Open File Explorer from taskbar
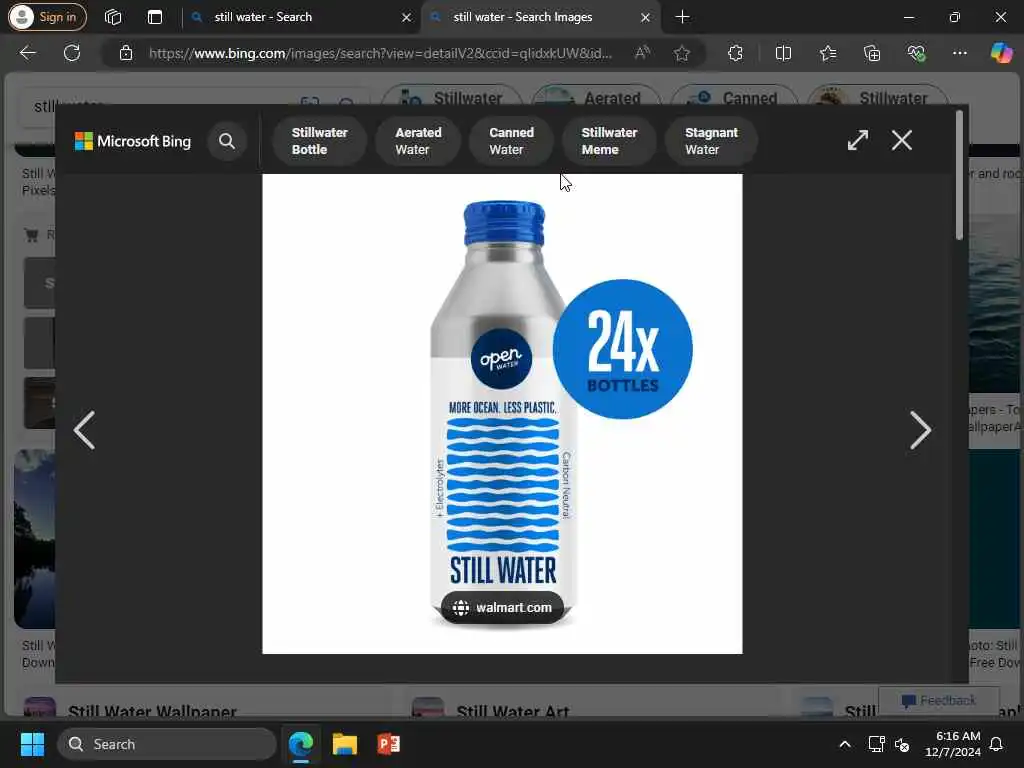1024x768 pixels. point(344,744)
